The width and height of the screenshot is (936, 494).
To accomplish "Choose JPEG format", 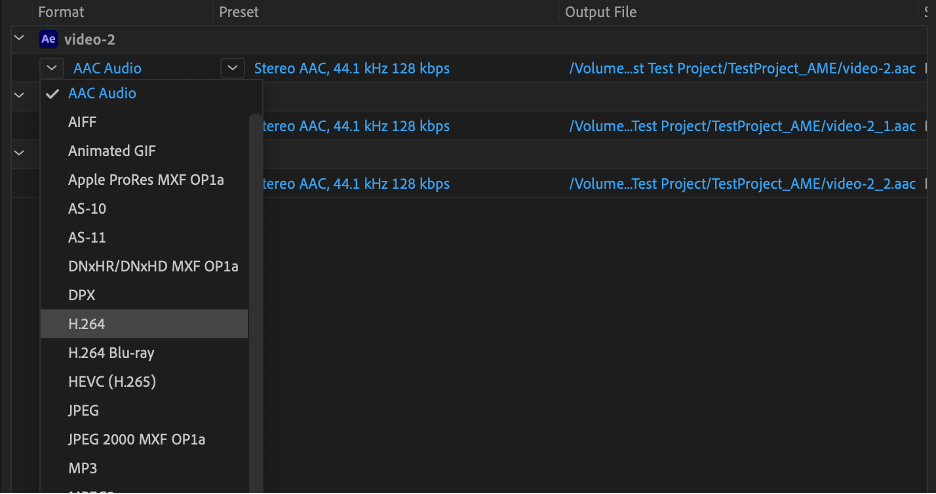I will 144,410.
